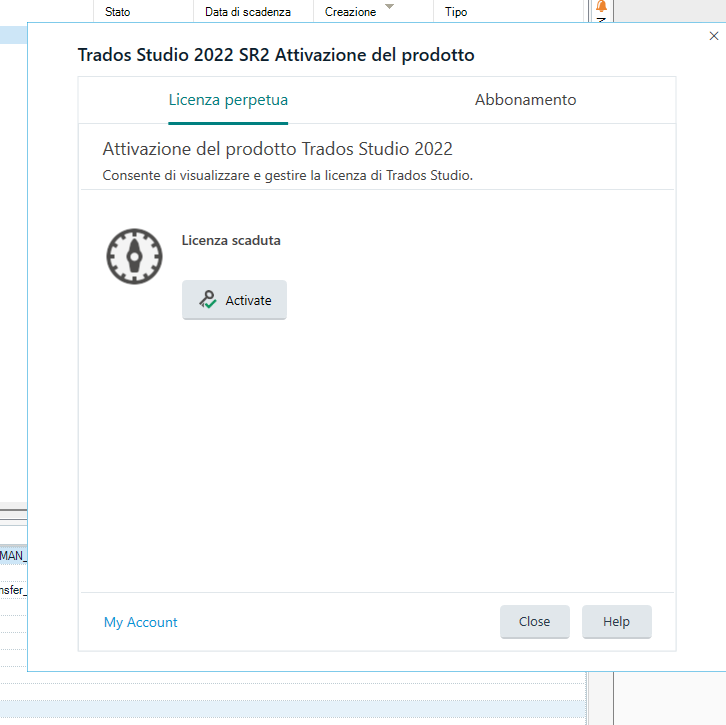Select the 'Licenza scaduta' status text
The width and height of the screenshot is (726, 725).
[x=231, y=241]
